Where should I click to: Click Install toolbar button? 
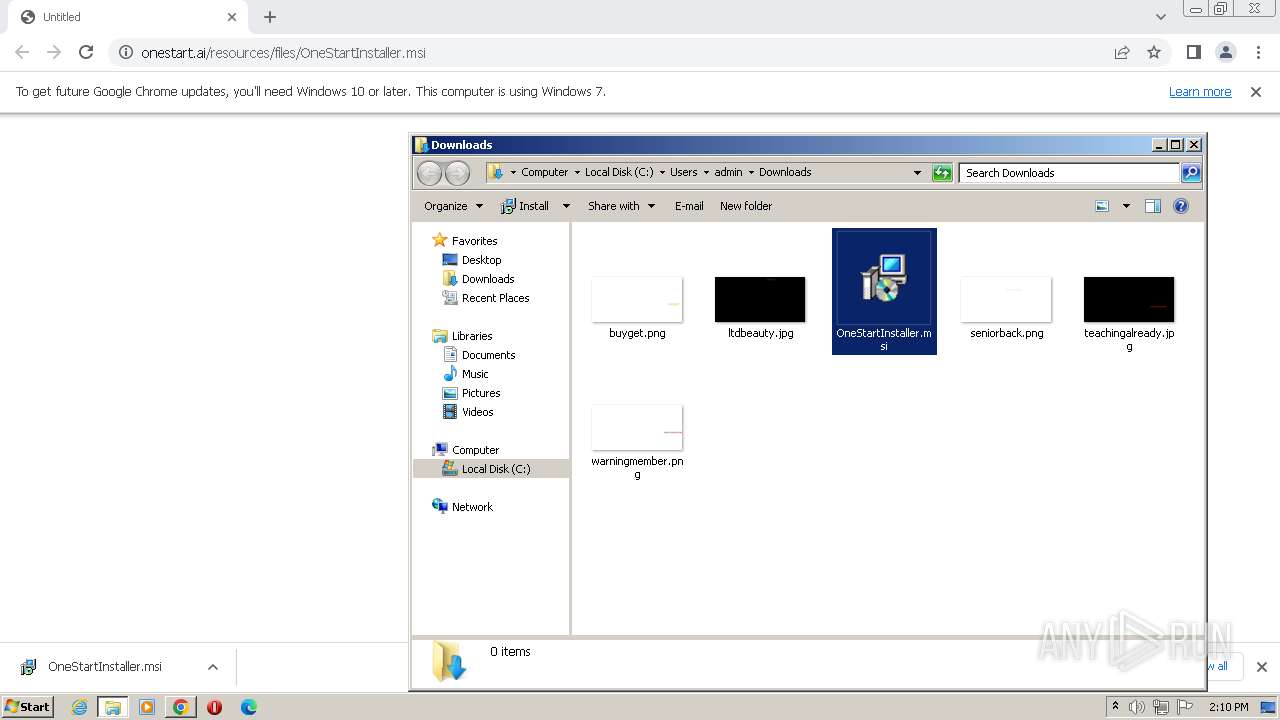(x=525, y=206)
